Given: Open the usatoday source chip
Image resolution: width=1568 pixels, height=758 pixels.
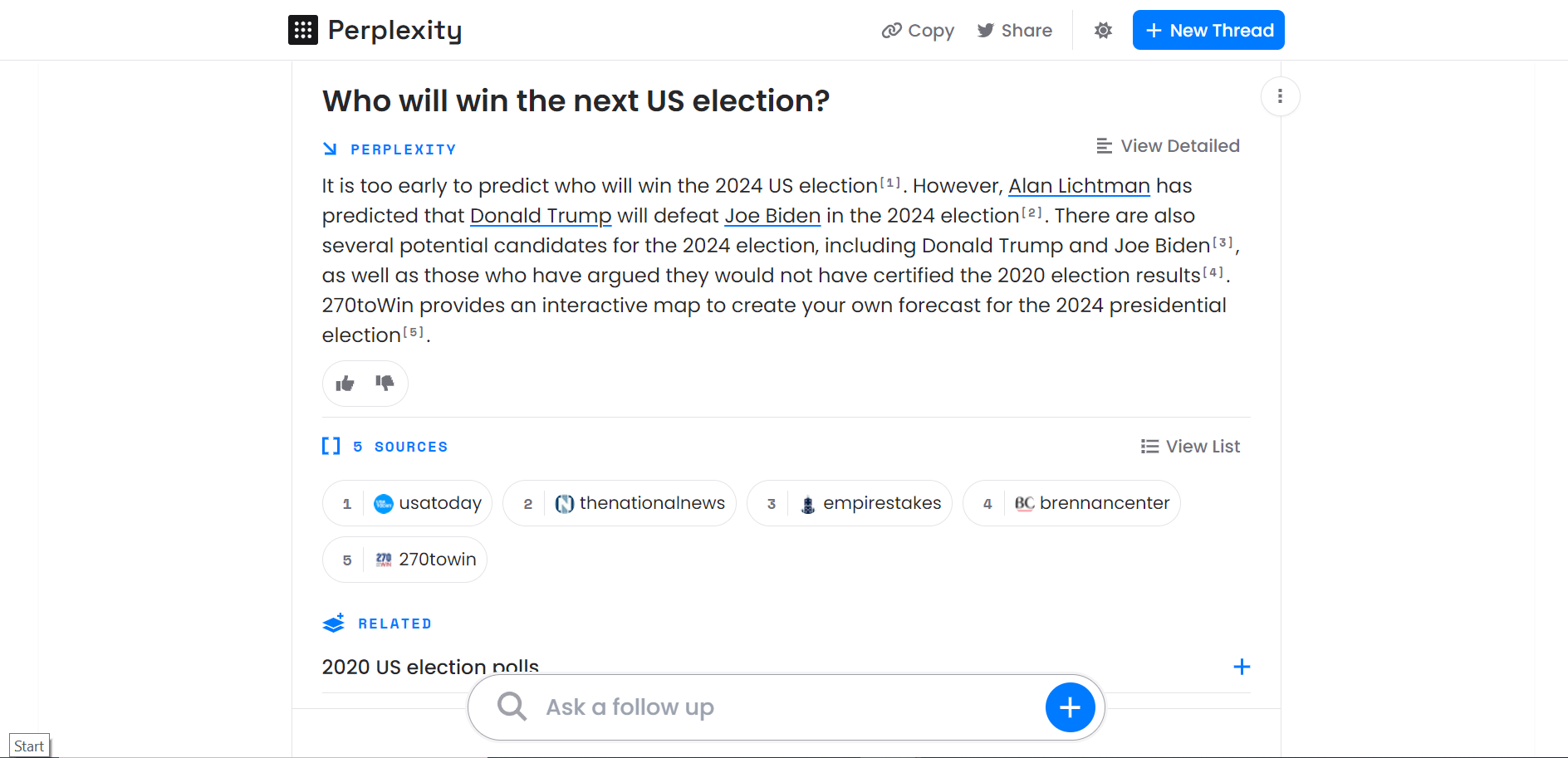Looking at the screenshot, I should [x=407, y=503].
